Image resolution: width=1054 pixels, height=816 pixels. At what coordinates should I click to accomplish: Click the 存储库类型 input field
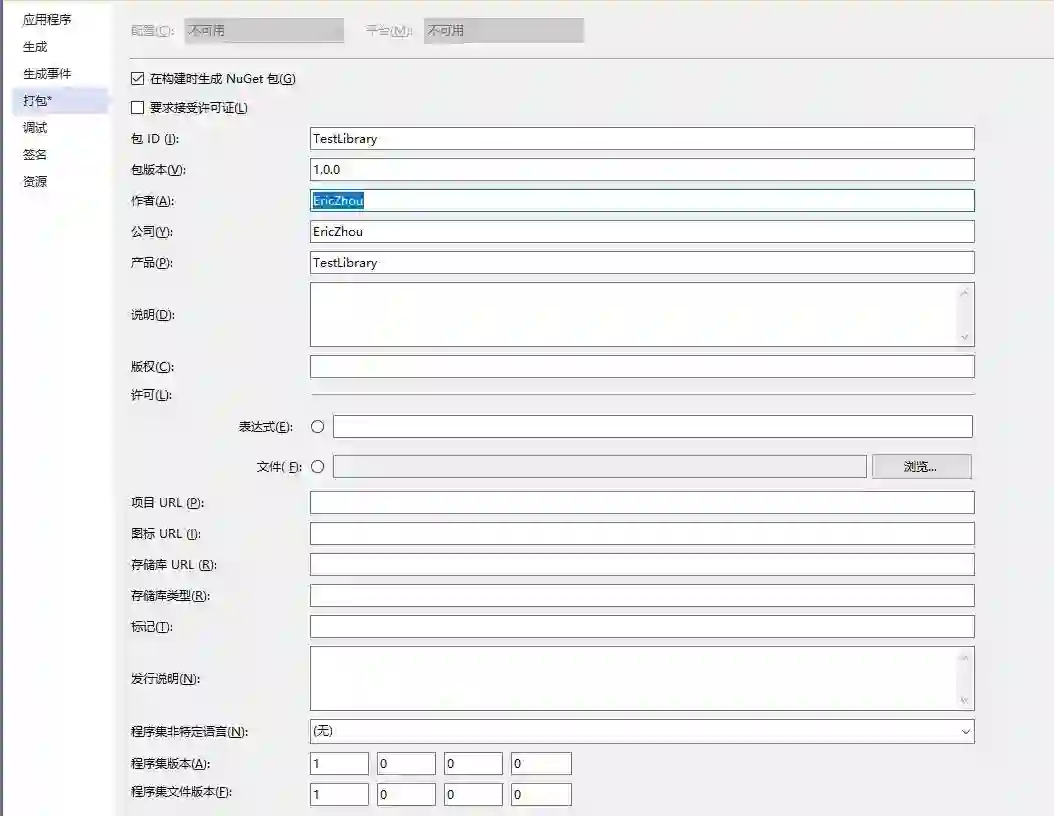(642, 595)
